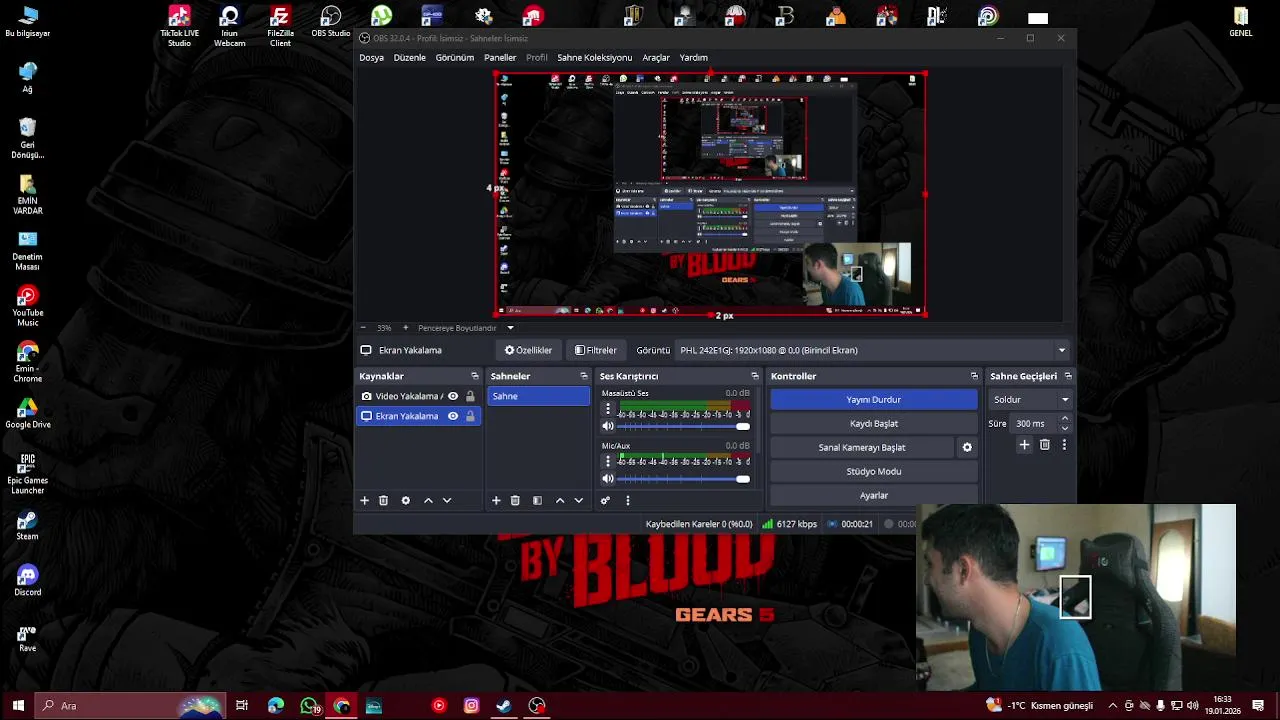Viewport: 1280px width, 720px height.
Task: Click Kaydı Başlat button
Action: click(874, 423)
